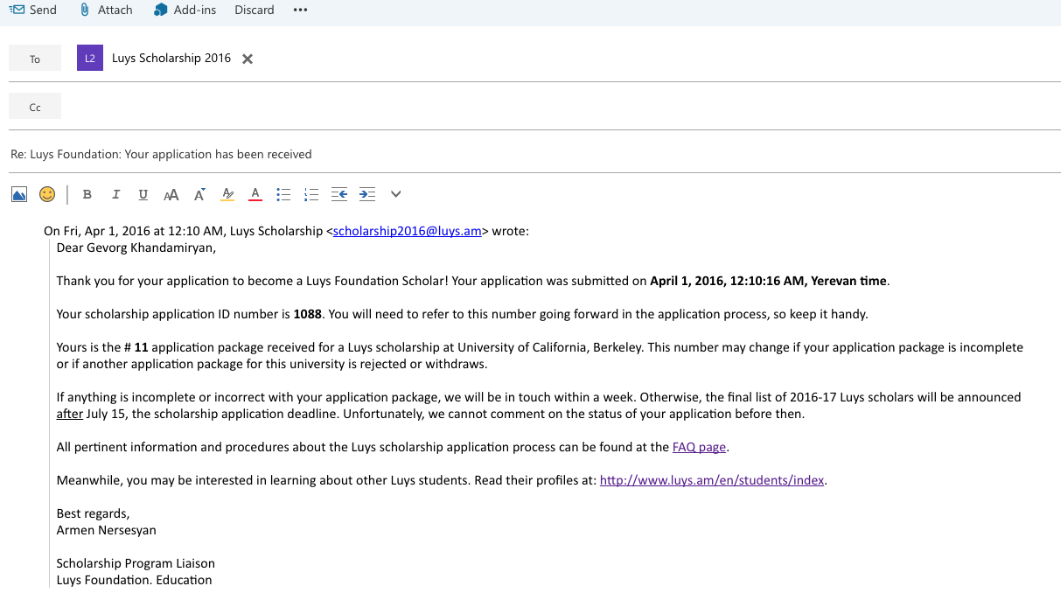Viewport: 1061px width, 600px height.
Task: Toggle numbered list
Action: (x=311, y=195)
